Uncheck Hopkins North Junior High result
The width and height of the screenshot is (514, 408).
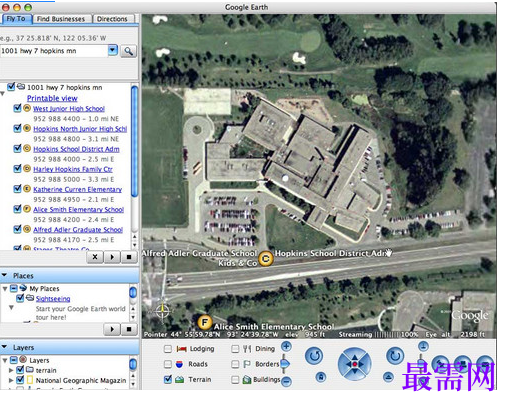point(17,128)
